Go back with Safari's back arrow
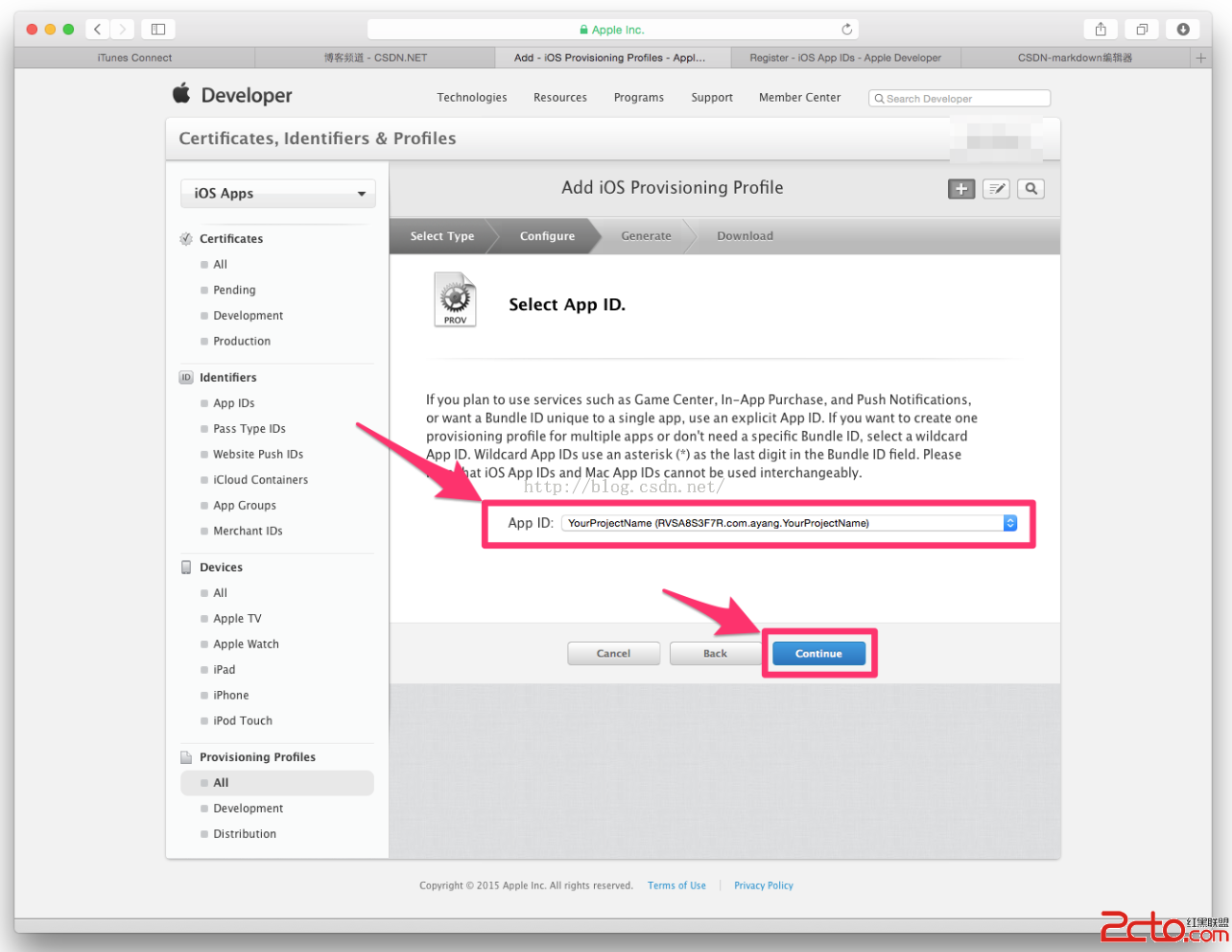This screenshot has width=1232, height=952. click(x=98, y=29)
